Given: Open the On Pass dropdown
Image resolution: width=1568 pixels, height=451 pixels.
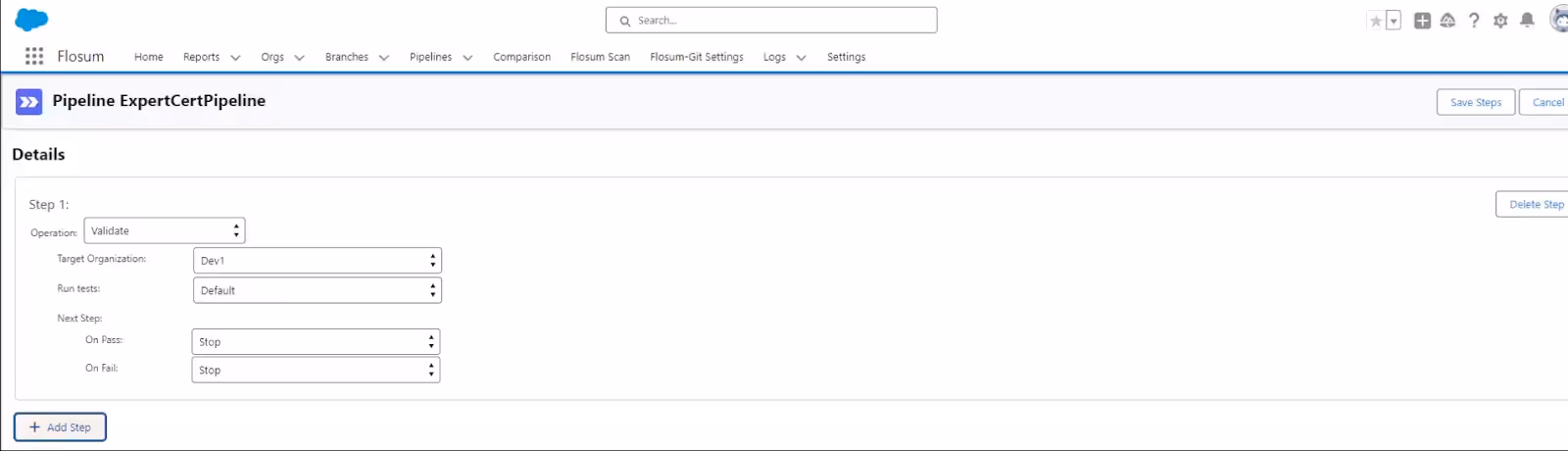Looking at the screenshot, I should tap(316, 341).
